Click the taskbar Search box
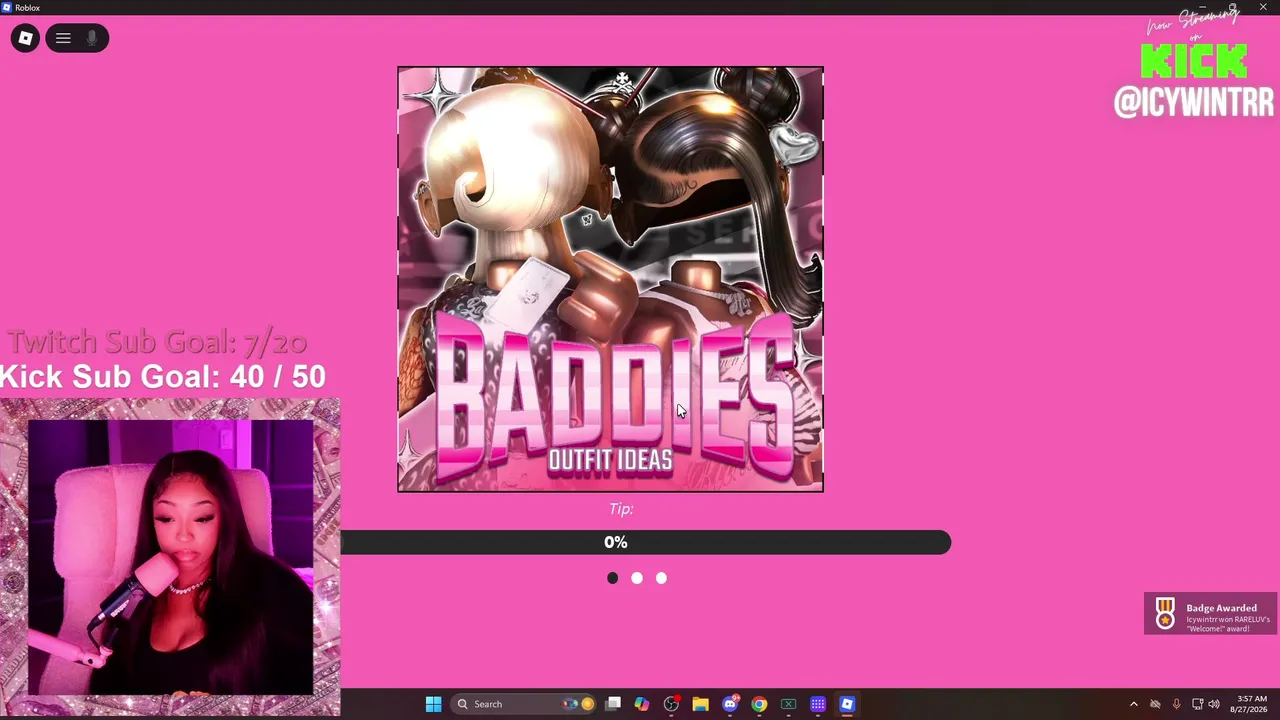The width and height of the screenshot is (1280, 720). coord(524,704)
